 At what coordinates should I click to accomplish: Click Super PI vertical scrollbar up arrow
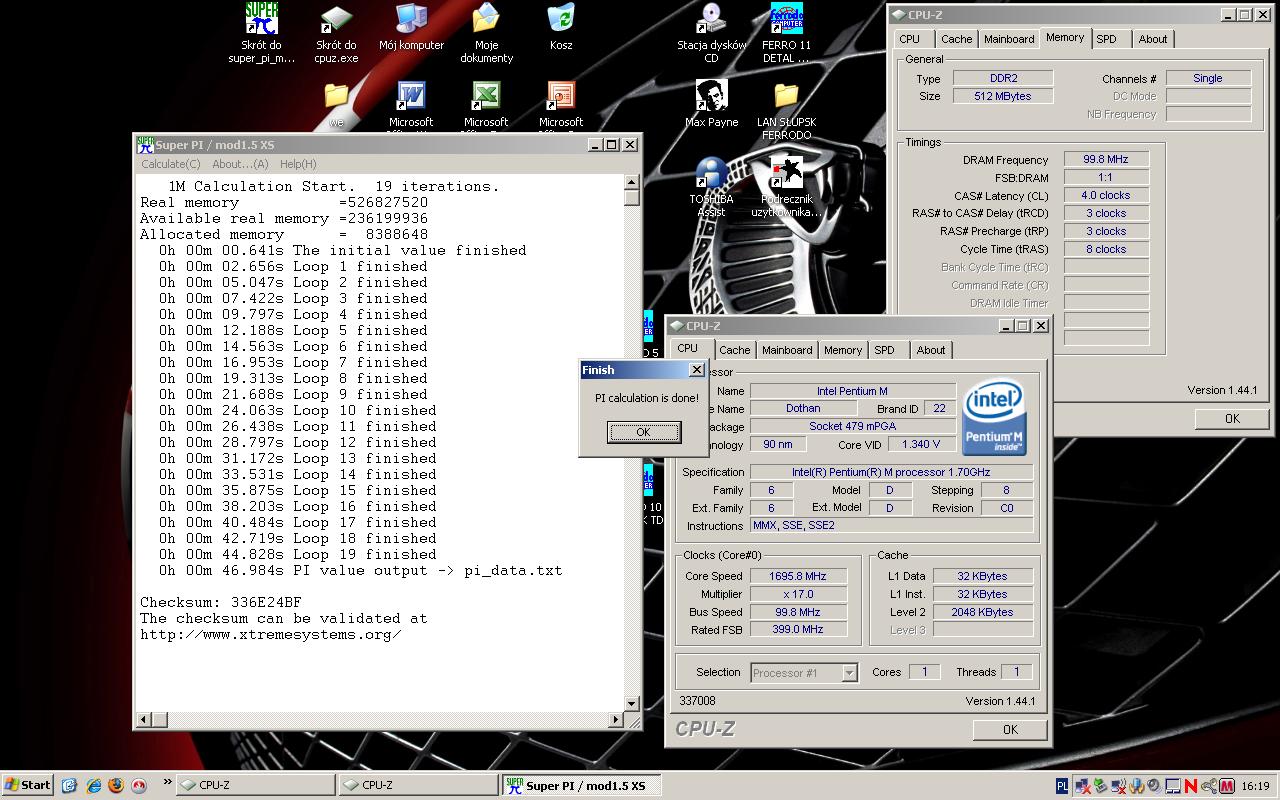[x=632, y=182]
